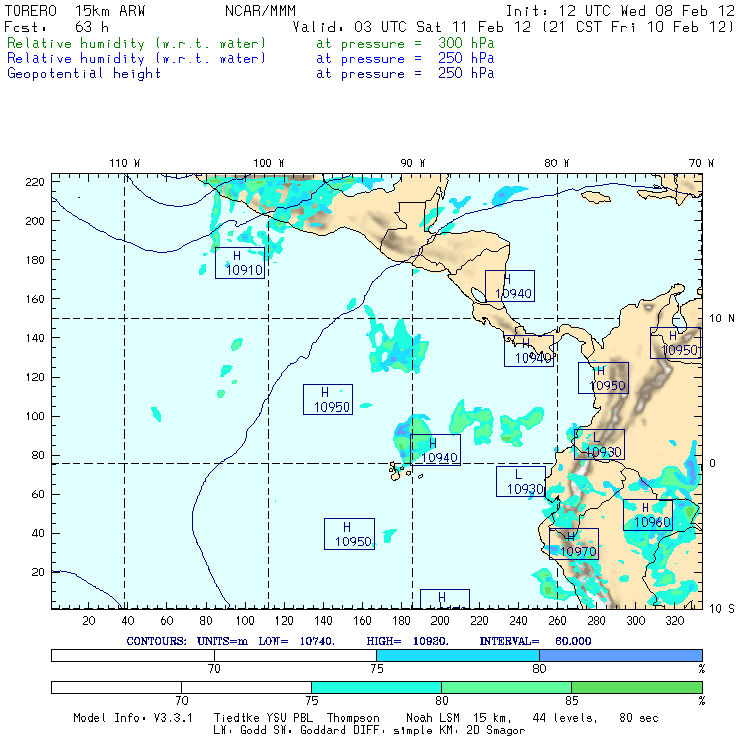
Task: Click the H 10970 high pressure label
Action: click(x=574, y=544)
